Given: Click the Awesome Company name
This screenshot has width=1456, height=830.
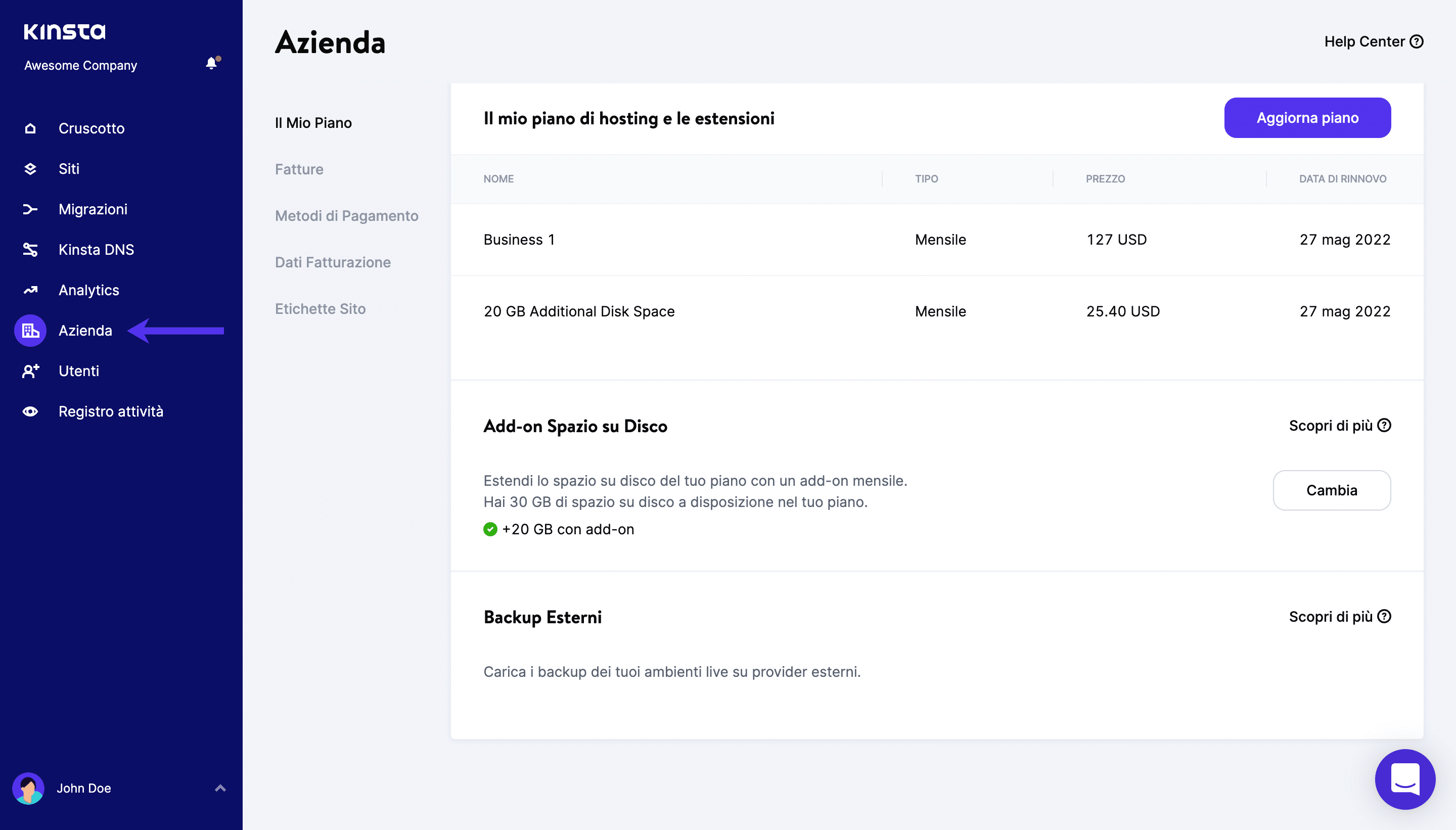Looking at the screenshot, I should [80, 65].
